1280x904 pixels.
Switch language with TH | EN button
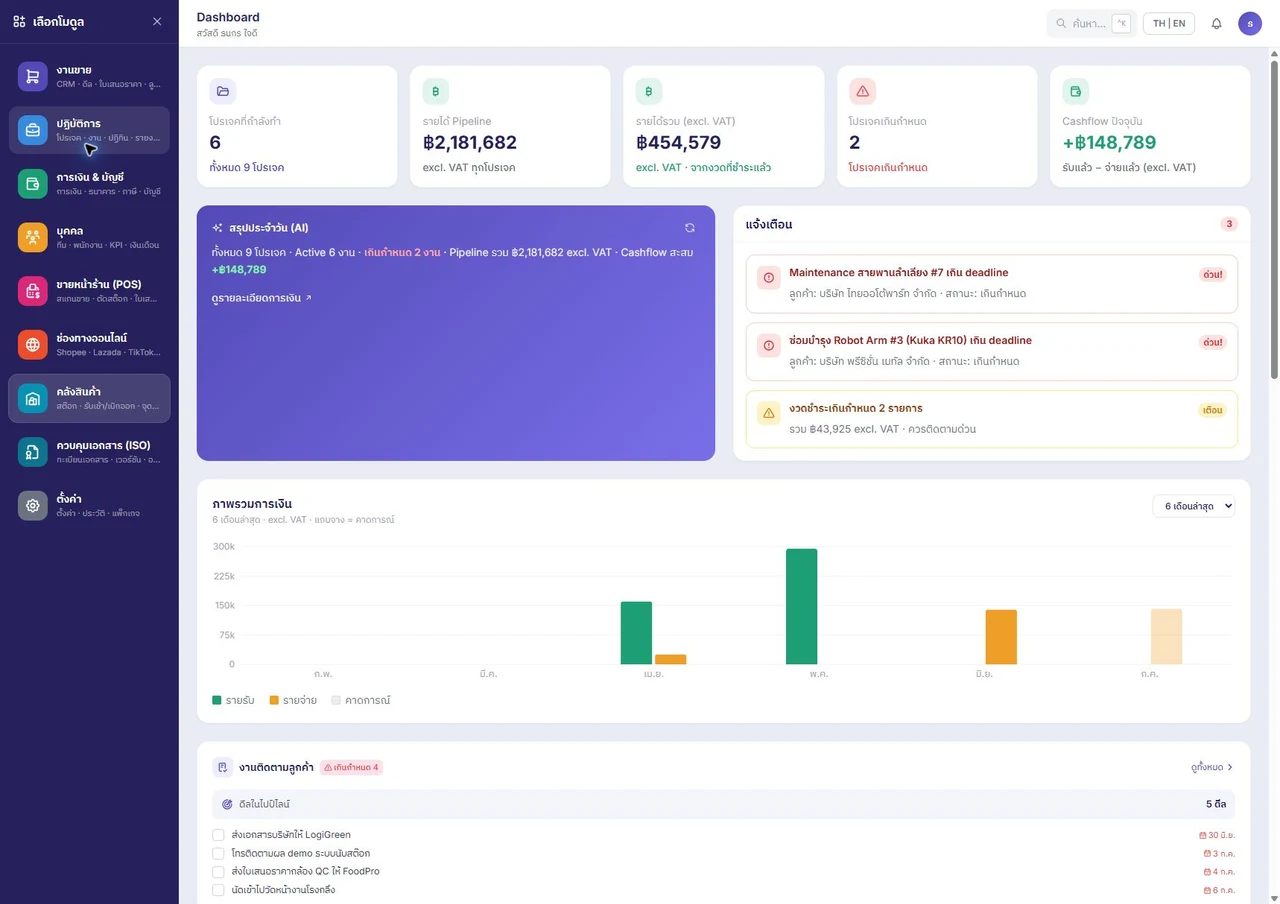point(1169,24)
